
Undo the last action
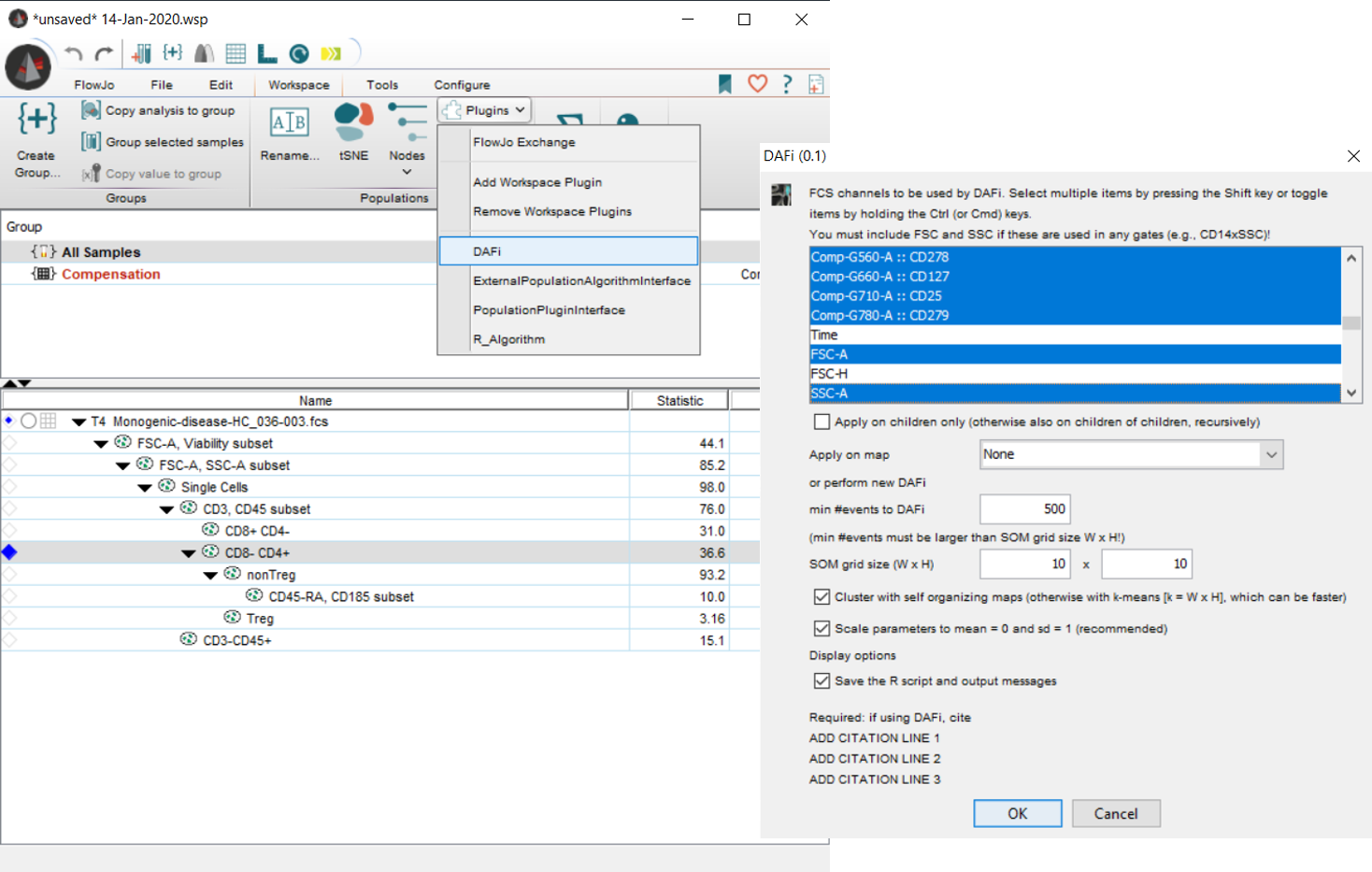74,54
